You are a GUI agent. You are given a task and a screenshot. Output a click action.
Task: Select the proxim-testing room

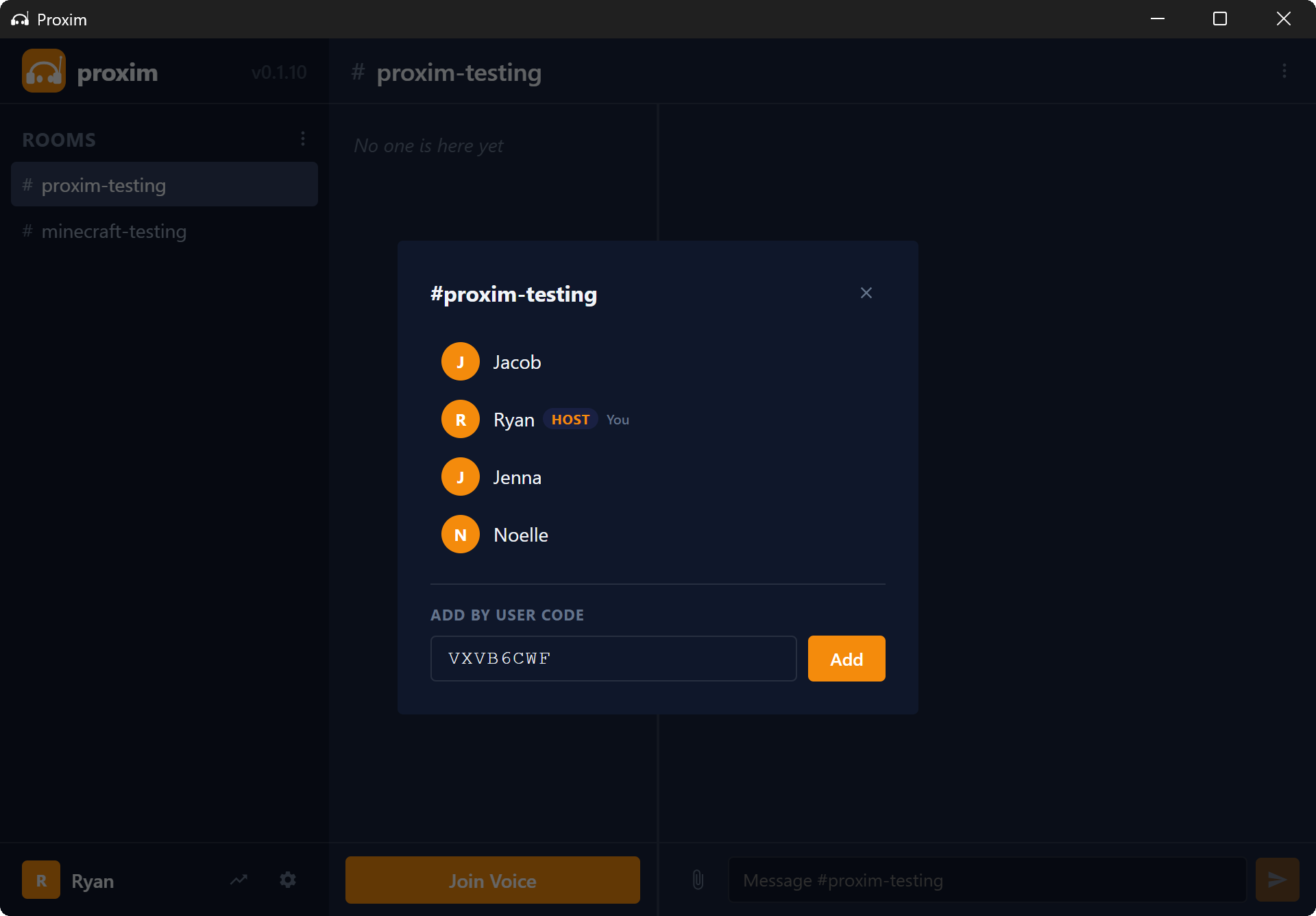point(103,184)
